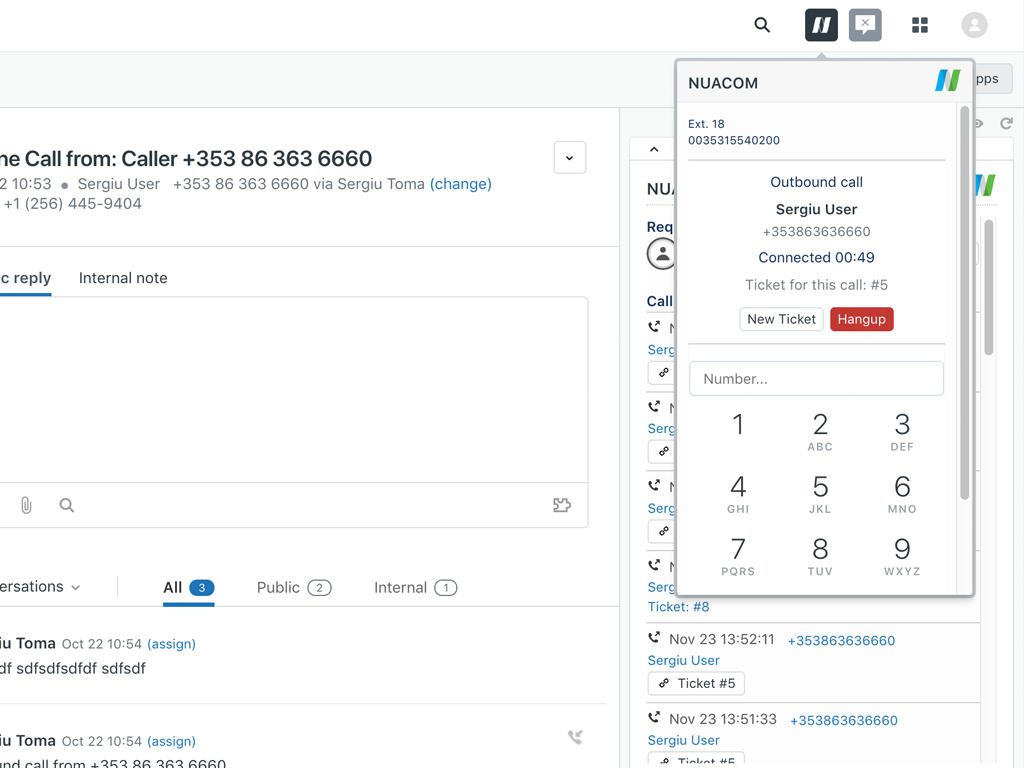Click the New Ticket button

coord(782,319)
